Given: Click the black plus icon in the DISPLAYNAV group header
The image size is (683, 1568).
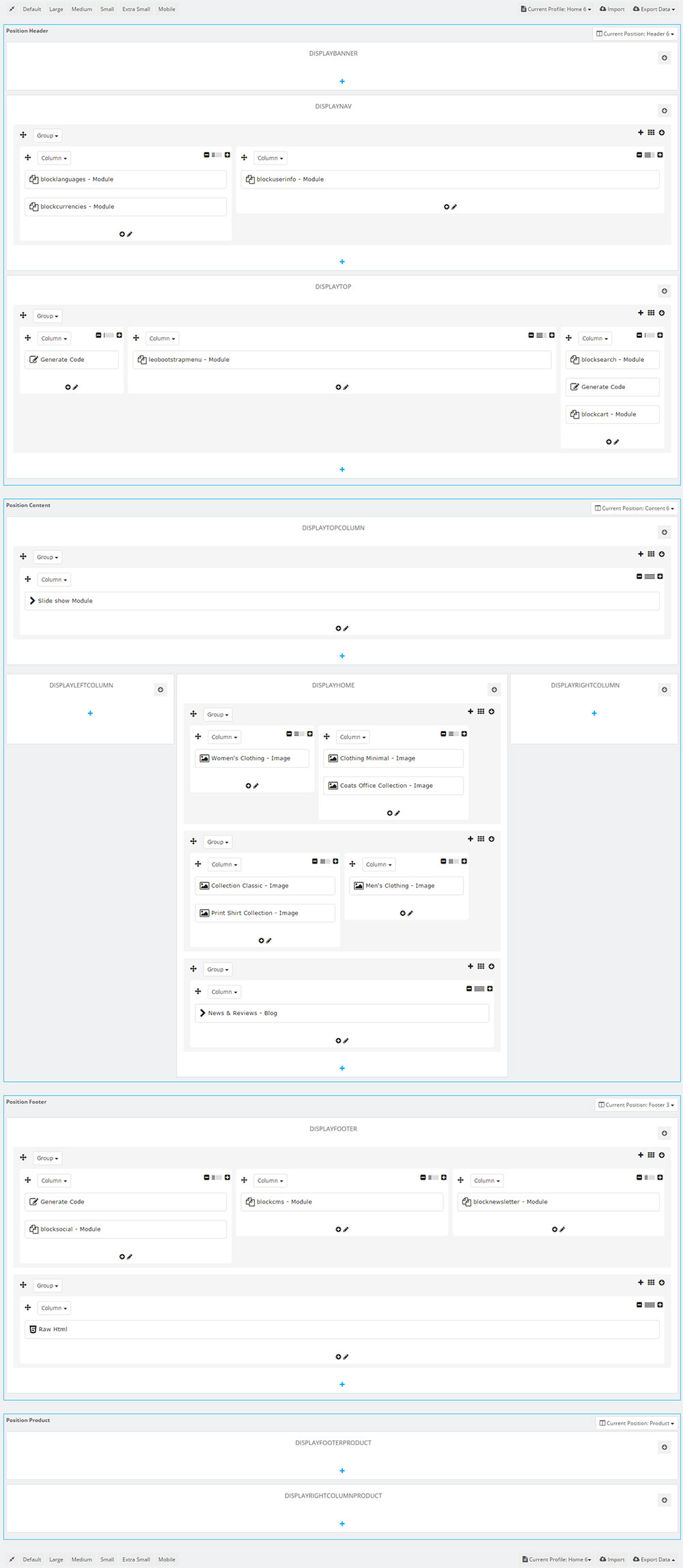Looking at the screenshot, I should [641, 132].
